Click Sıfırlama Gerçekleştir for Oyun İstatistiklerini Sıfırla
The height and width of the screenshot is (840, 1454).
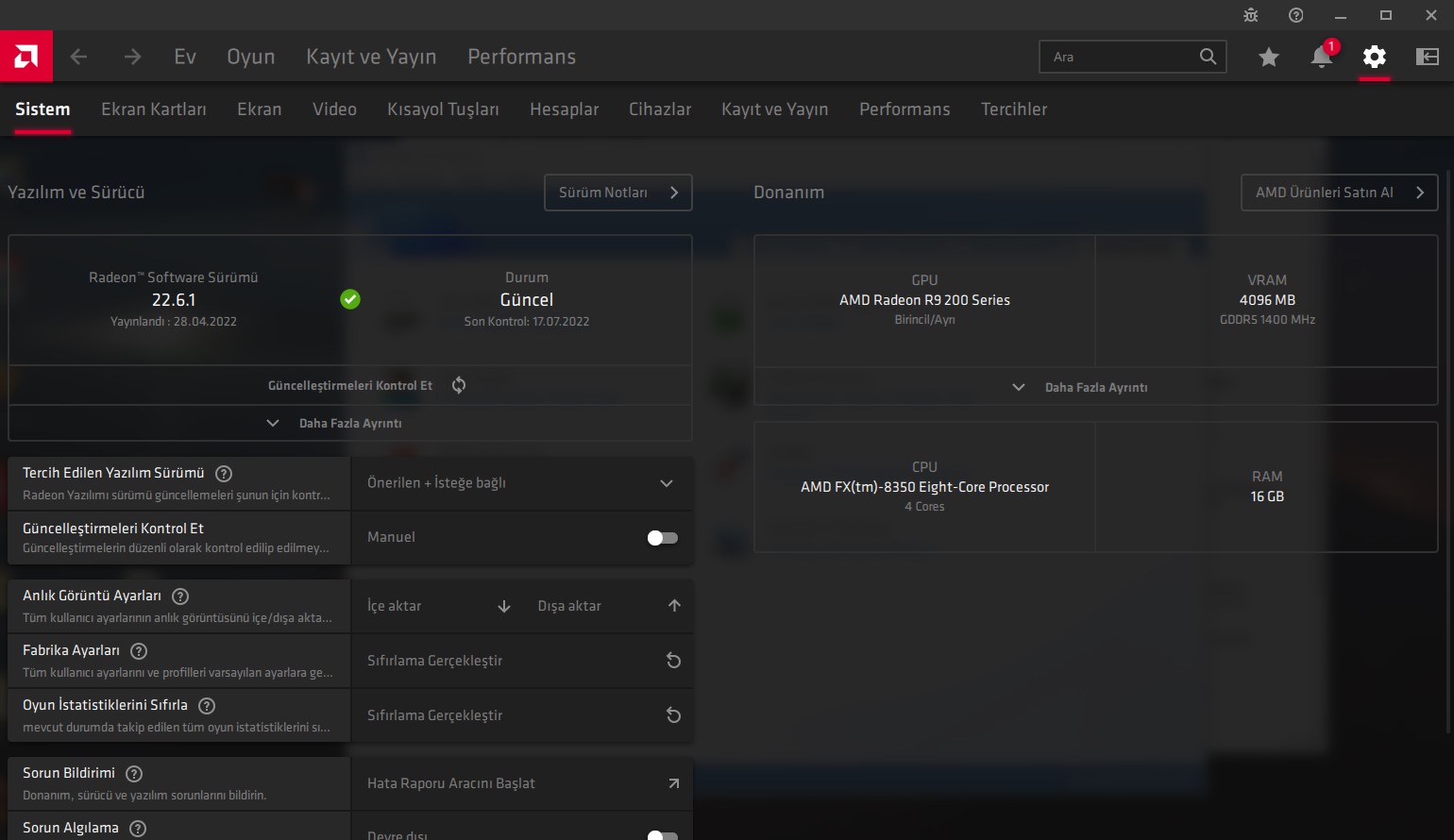click(x=522, y=715)
